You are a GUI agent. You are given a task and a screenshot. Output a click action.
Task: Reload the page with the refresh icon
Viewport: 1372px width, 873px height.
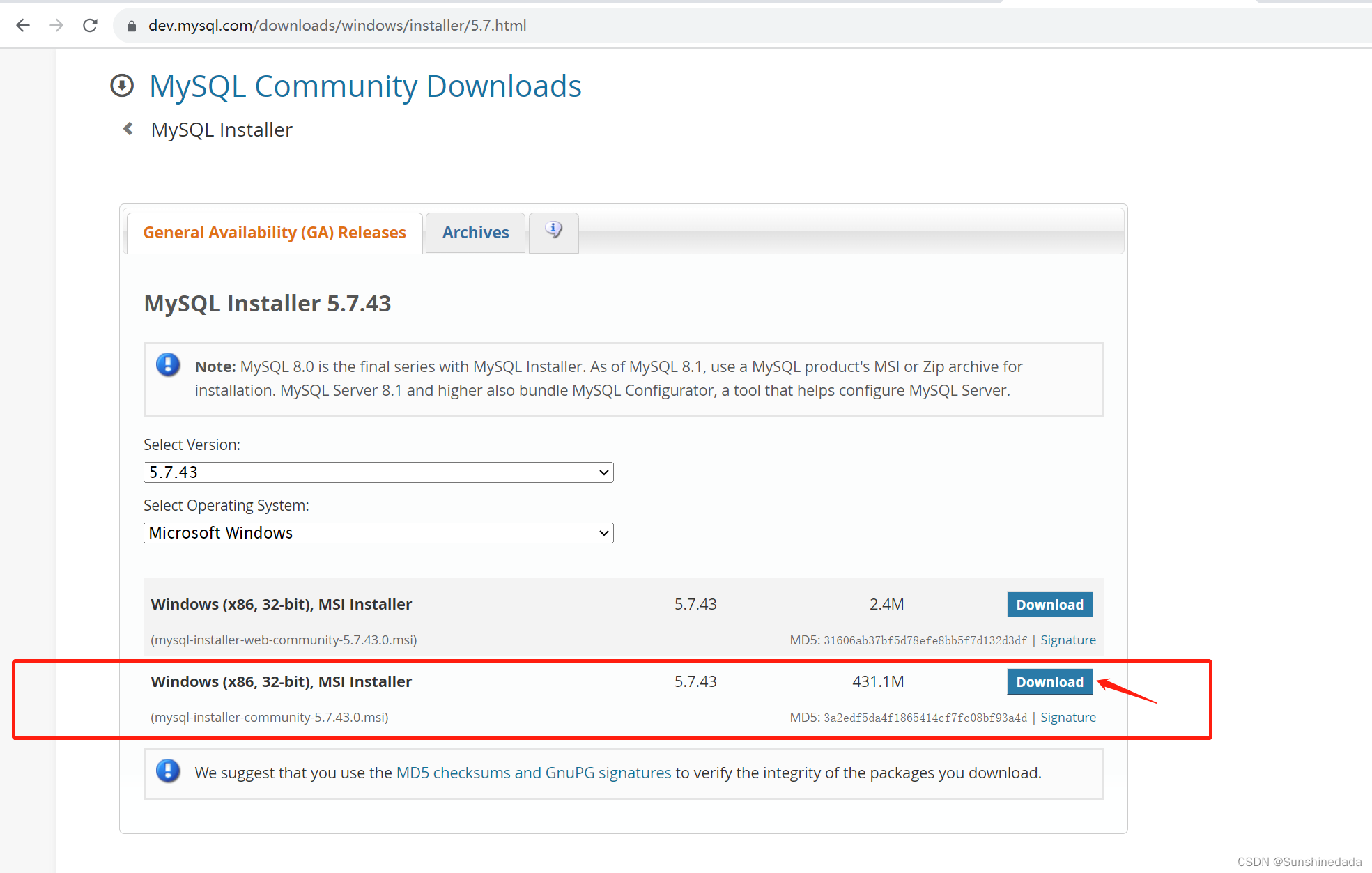(x=90, y=26)
